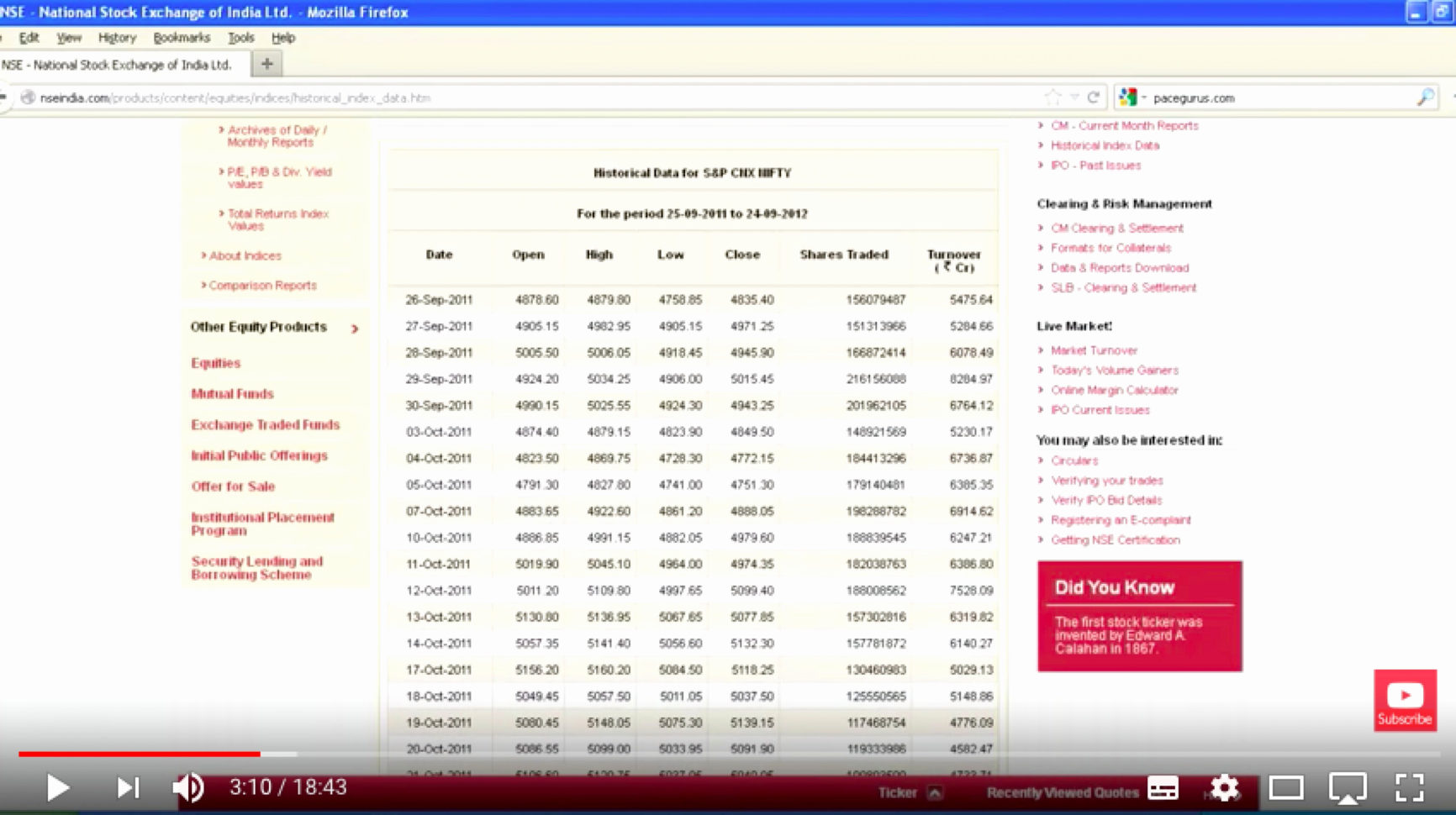Click the Subscribe button
The image size is (1456, 815).
[1403, 700]
